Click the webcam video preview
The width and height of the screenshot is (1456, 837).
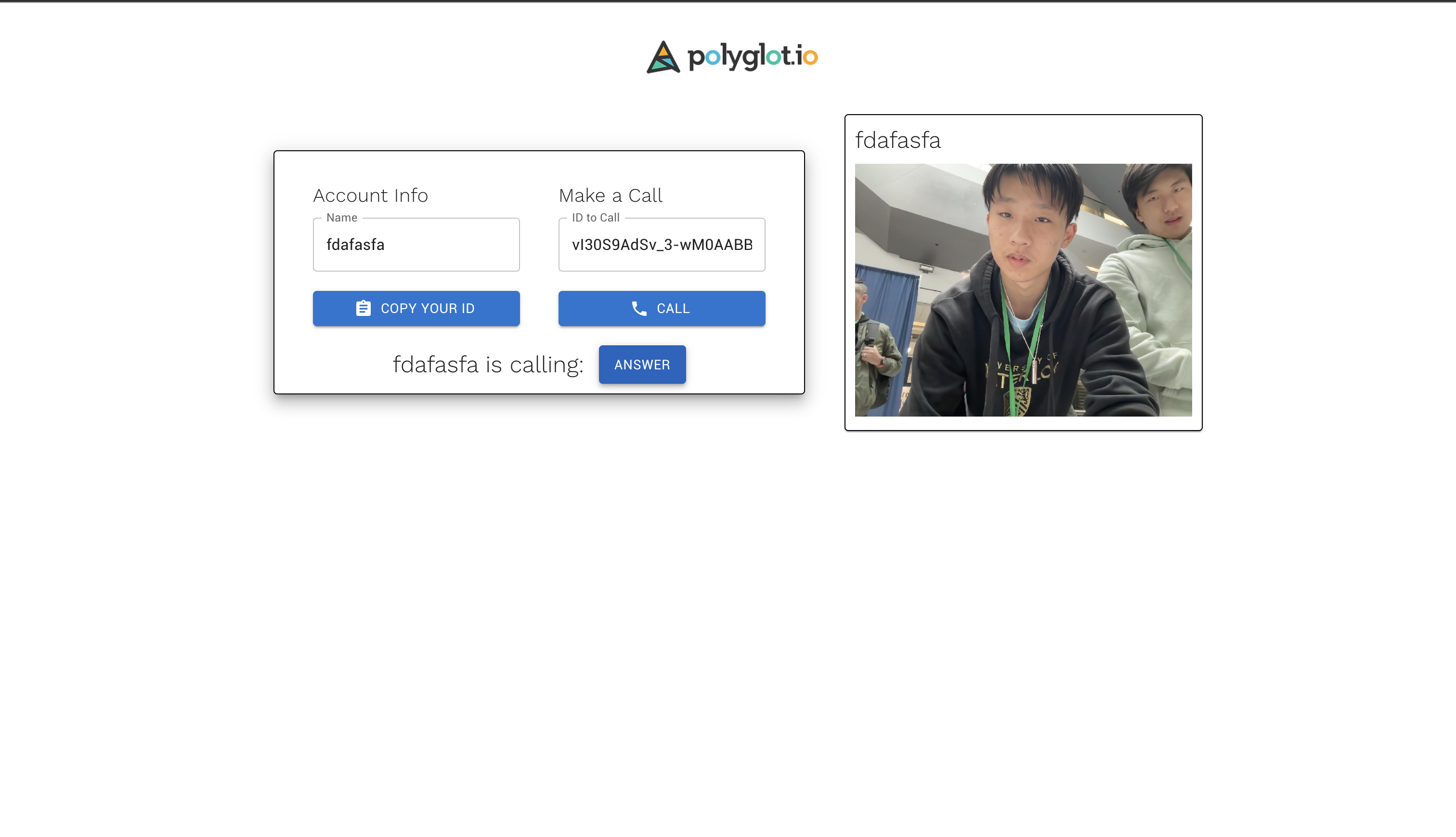(x=1023, y=290)
